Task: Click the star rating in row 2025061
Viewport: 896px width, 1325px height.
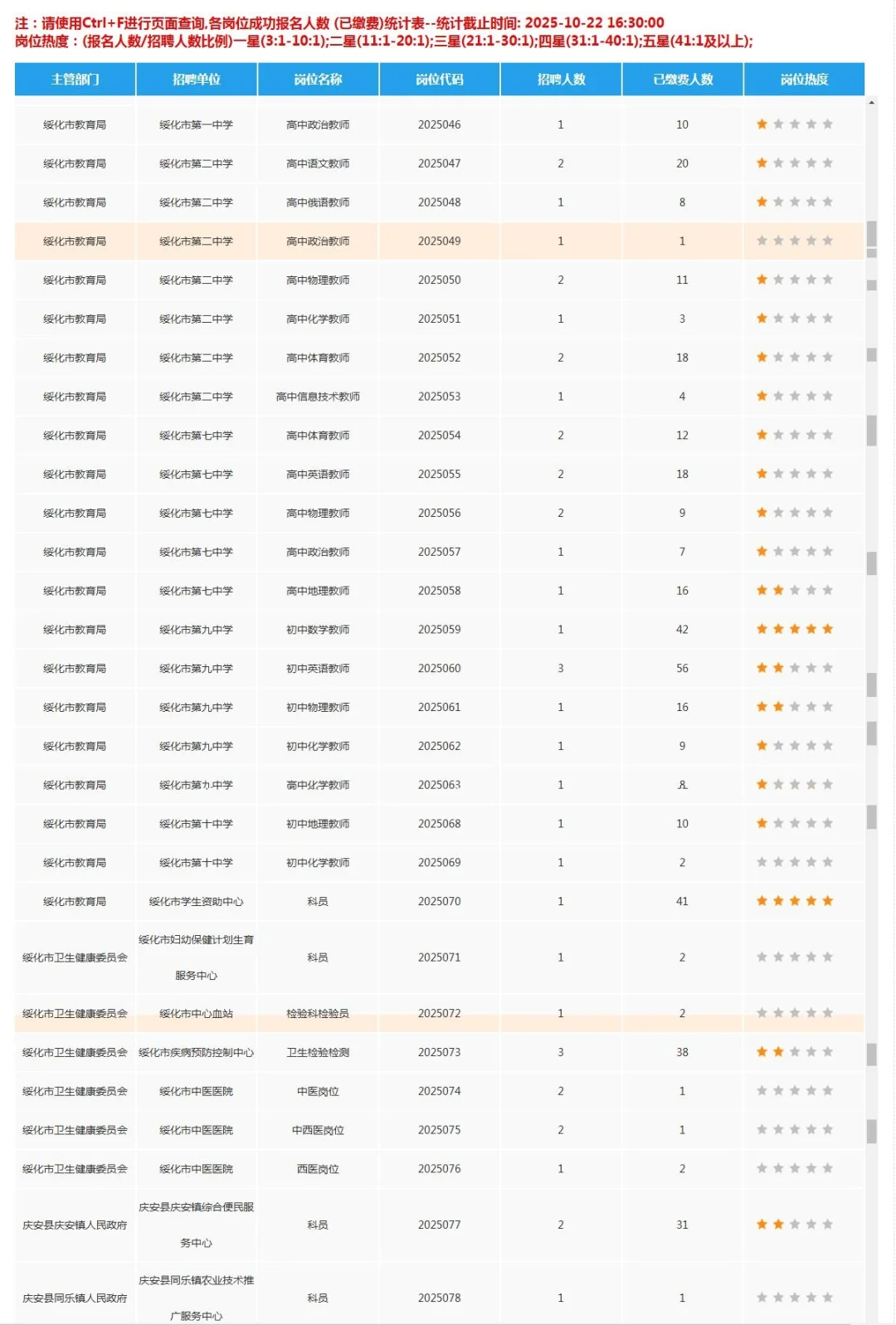Action: pos(794,707)
